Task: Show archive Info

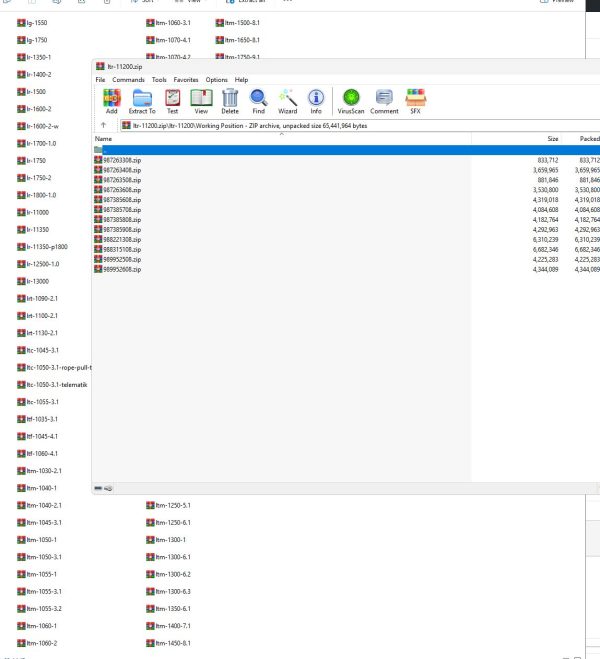Action: [316, 101]
